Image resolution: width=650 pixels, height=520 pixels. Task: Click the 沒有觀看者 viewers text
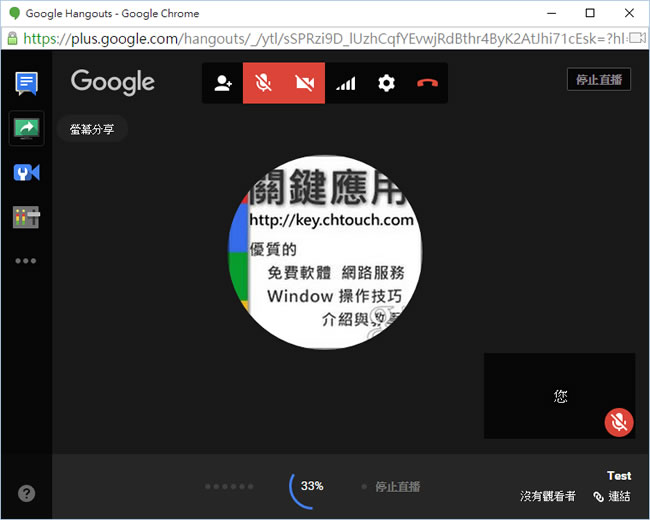click(548, 496)
